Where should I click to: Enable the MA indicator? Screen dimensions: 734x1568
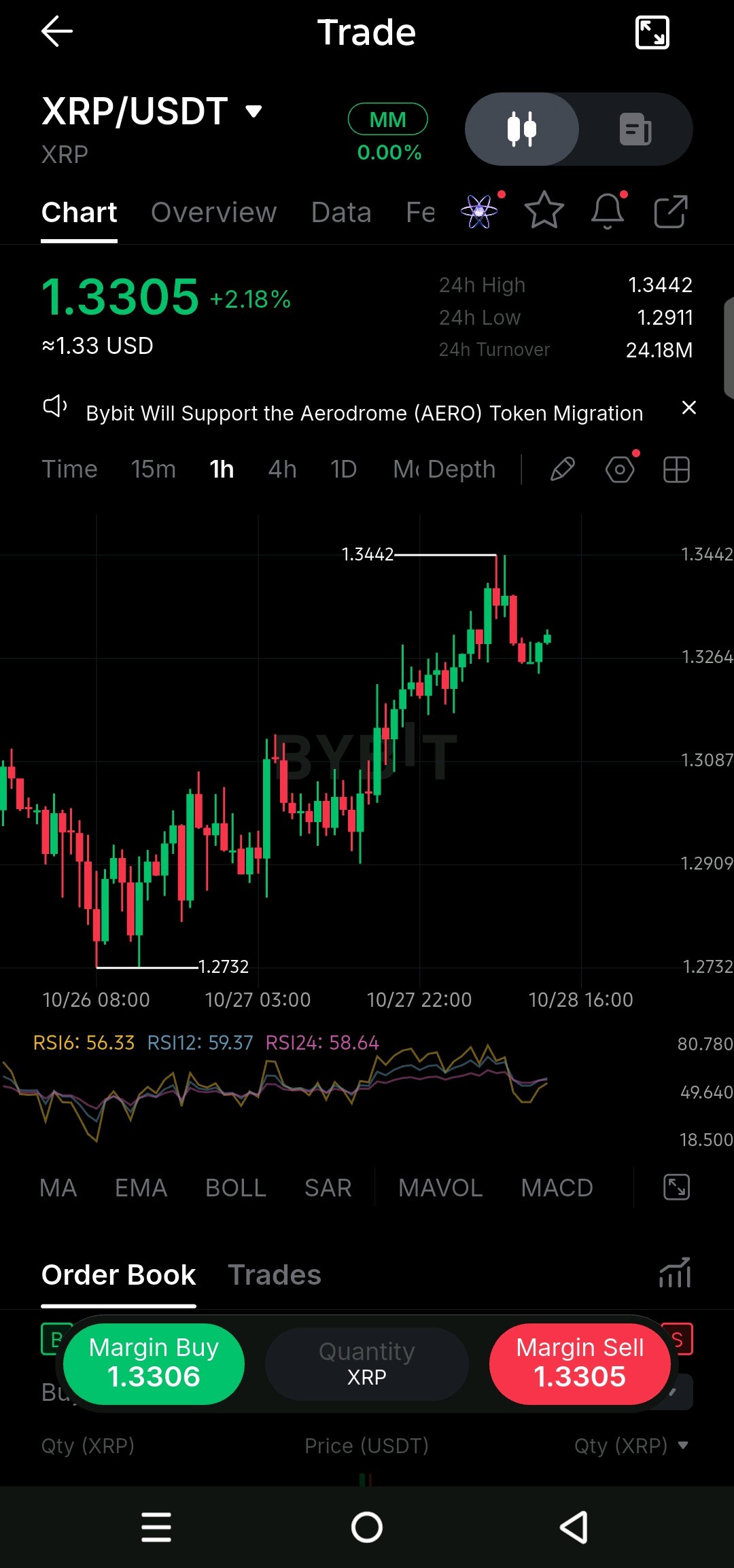click(58, 1188)
